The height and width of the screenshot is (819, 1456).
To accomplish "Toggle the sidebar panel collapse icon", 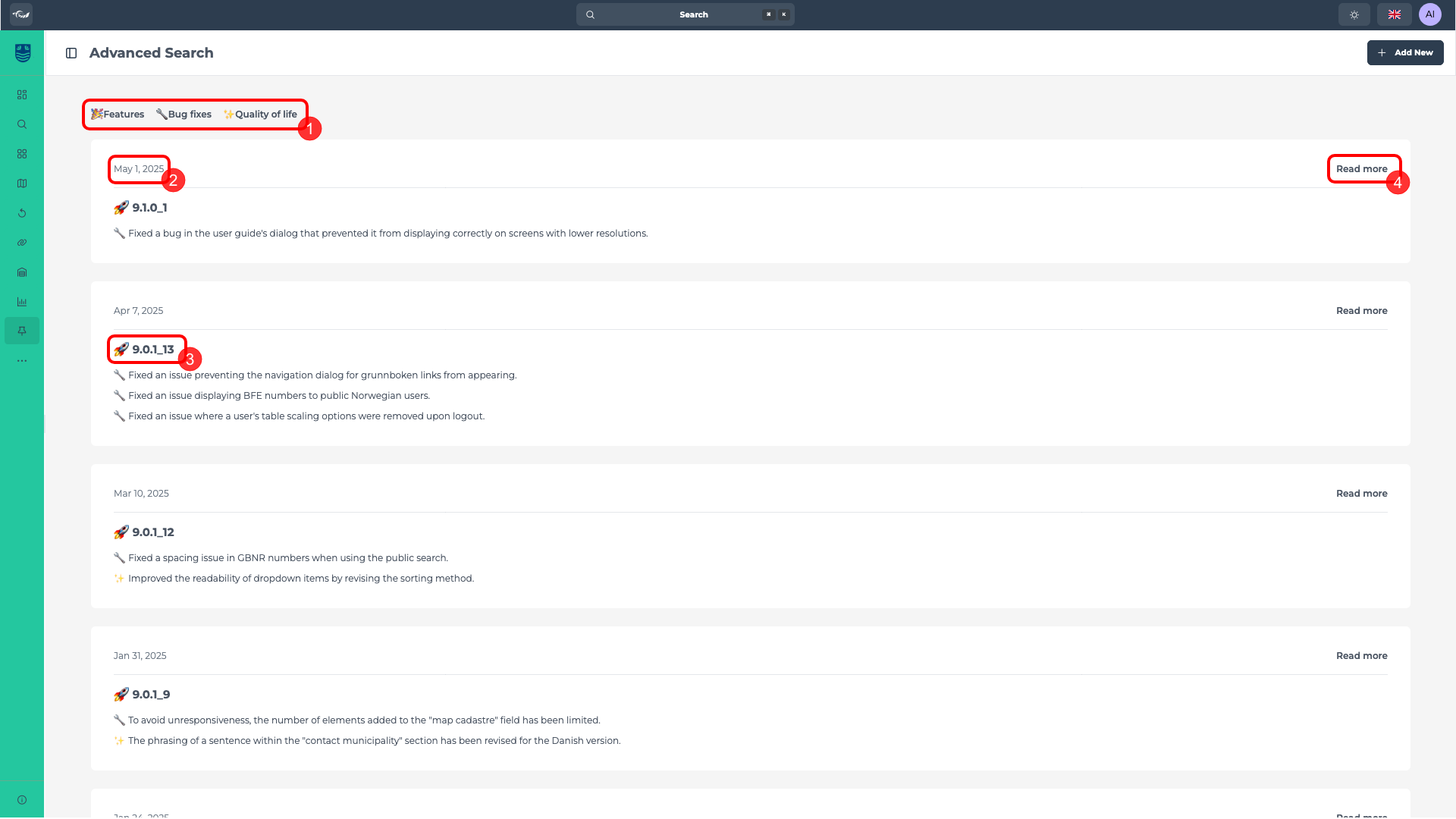I will (x=71, y=53).
